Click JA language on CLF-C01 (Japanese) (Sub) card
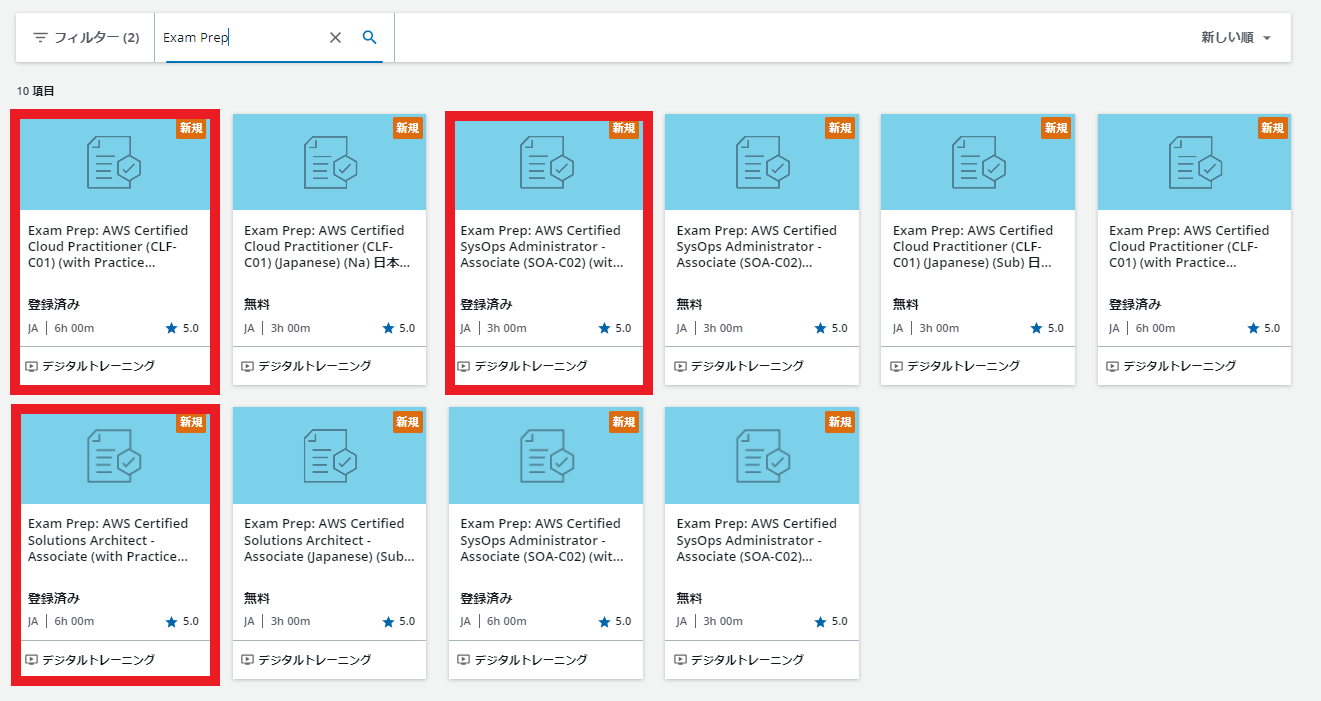The image size is (1321, 701). point(898,328)
